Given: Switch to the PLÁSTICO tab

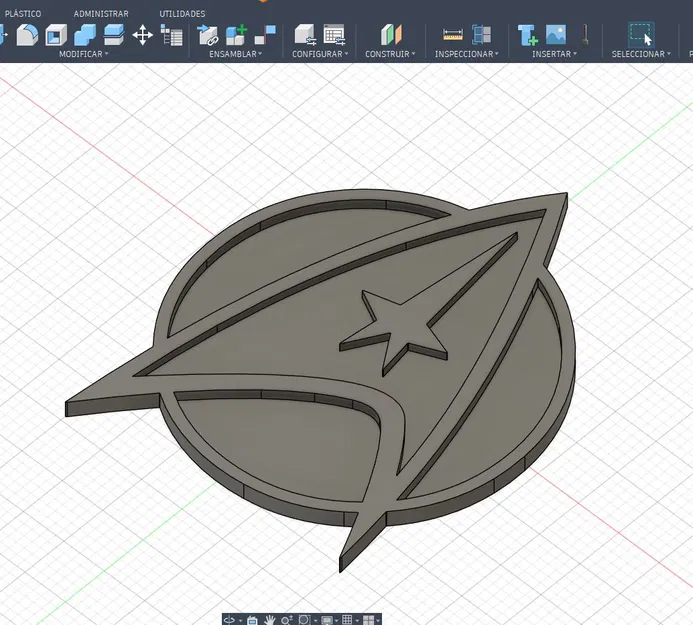Looking at the screenshot, I should pyautogui.click(x=23, y=14).
